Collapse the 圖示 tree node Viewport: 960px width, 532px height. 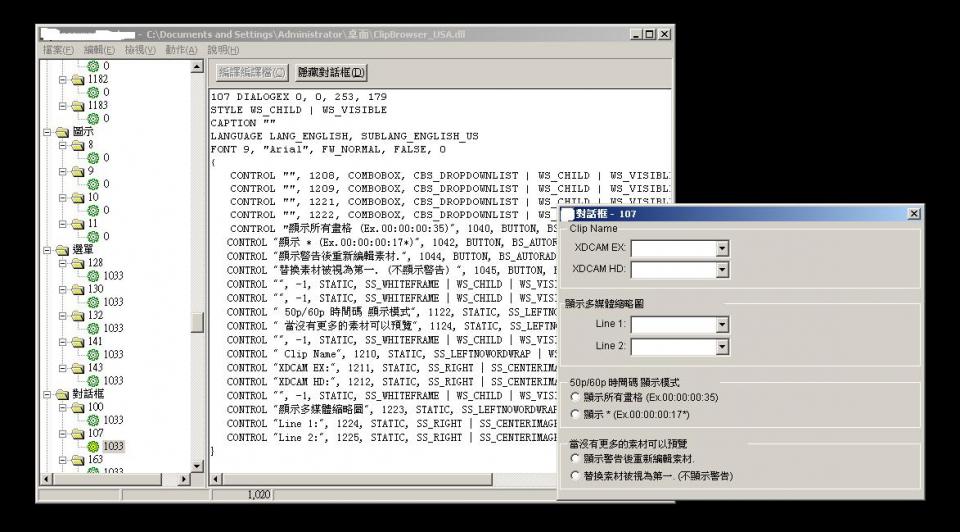(x=47, y=132)
